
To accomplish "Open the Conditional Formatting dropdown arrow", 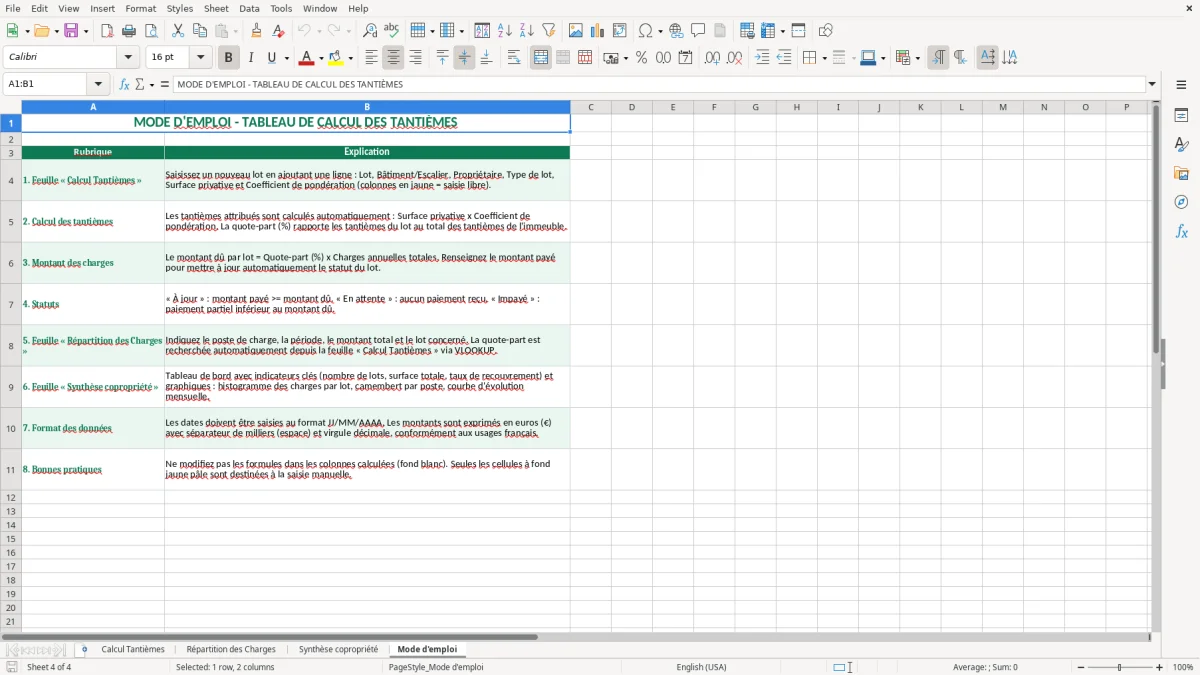I will 917,58.
